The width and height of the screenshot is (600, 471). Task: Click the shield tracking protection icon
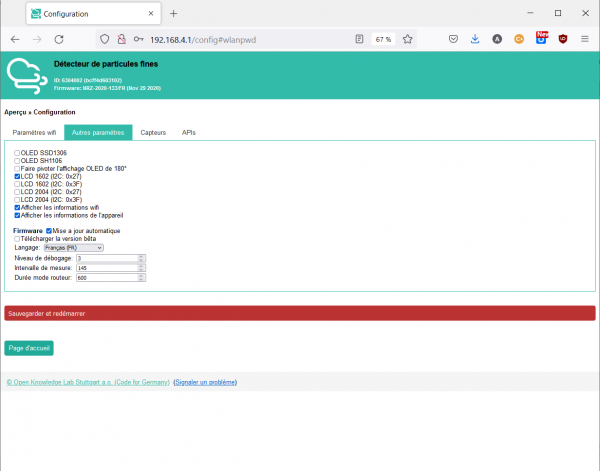105,39
